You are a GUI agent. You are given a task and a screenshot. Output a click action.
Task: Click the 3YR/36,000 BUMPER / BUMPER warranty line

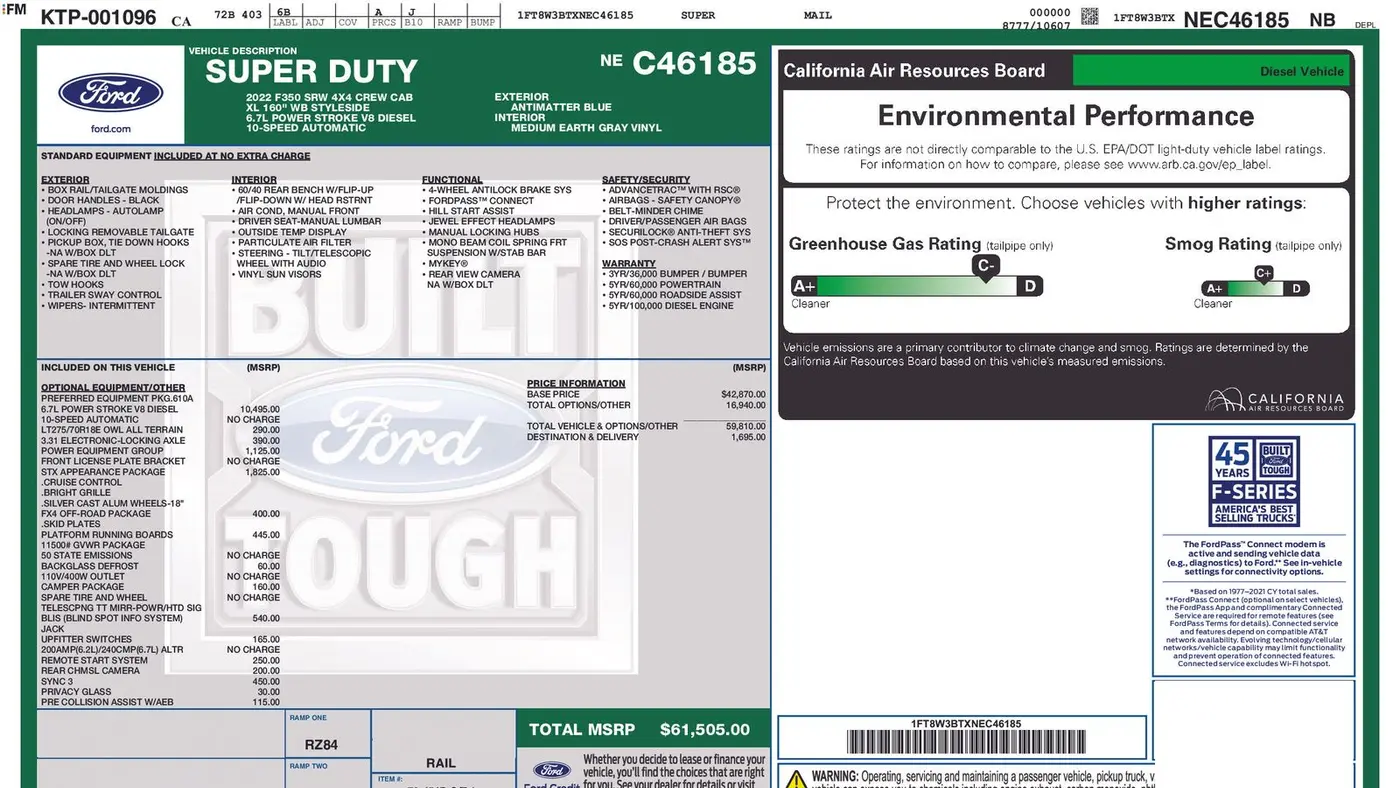675,274
